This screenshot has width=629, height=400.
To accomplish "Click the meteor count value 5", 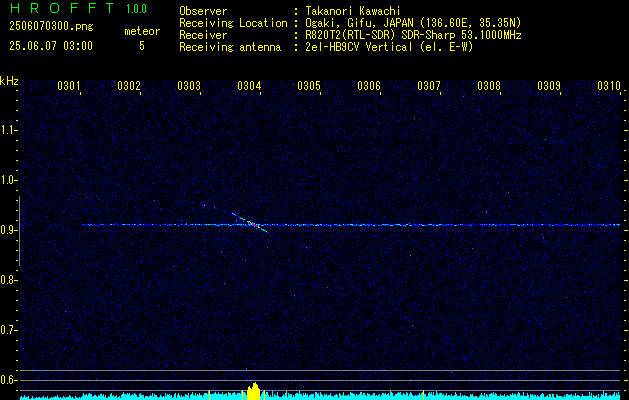I will pyautogui.click(x=142, y=46).
